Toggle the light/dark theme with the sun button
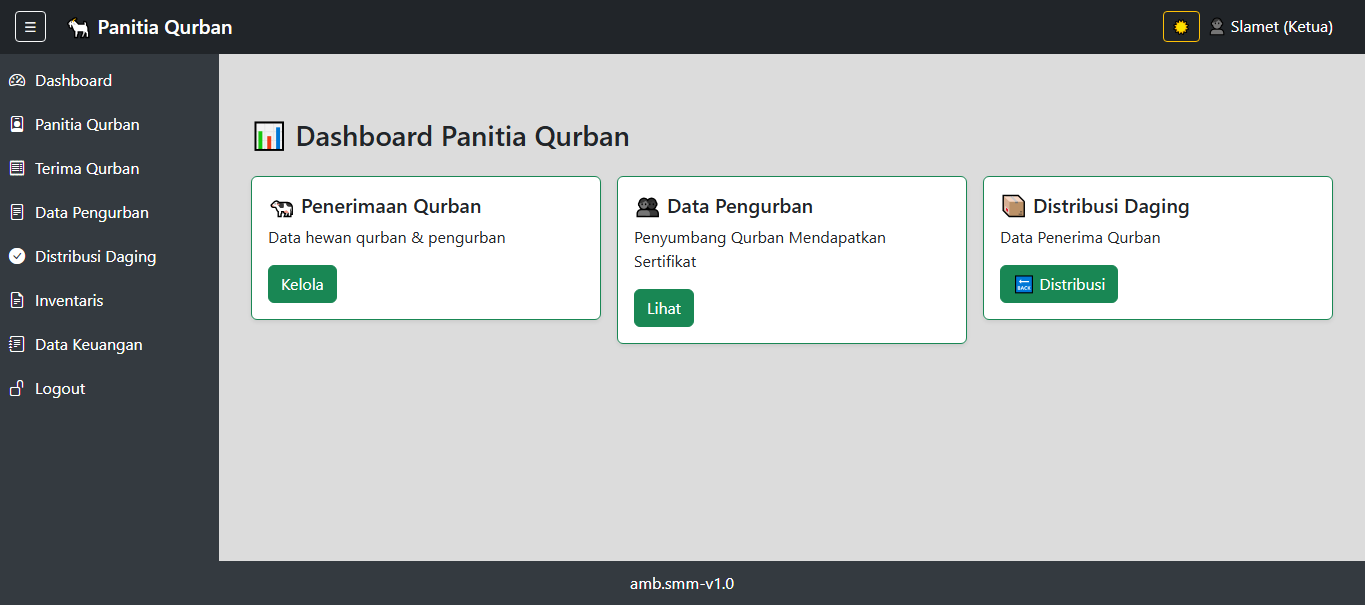This screenshot has height=605, width=1365. (1180, 26)
